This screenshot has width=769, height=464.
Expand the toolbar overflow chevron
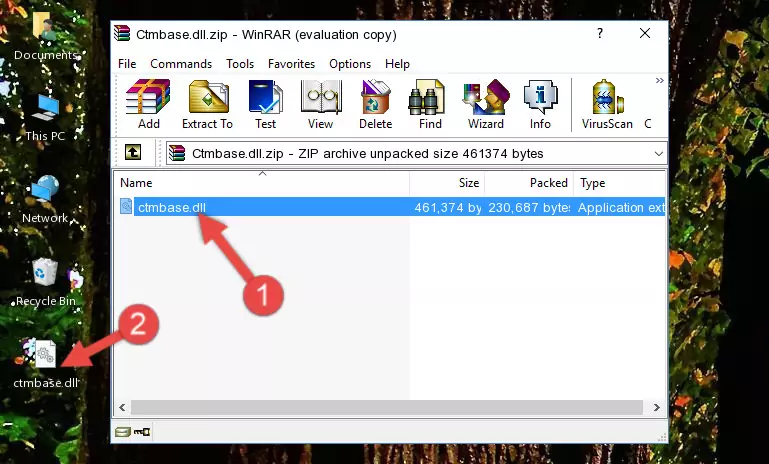click(x=660, y=80)
